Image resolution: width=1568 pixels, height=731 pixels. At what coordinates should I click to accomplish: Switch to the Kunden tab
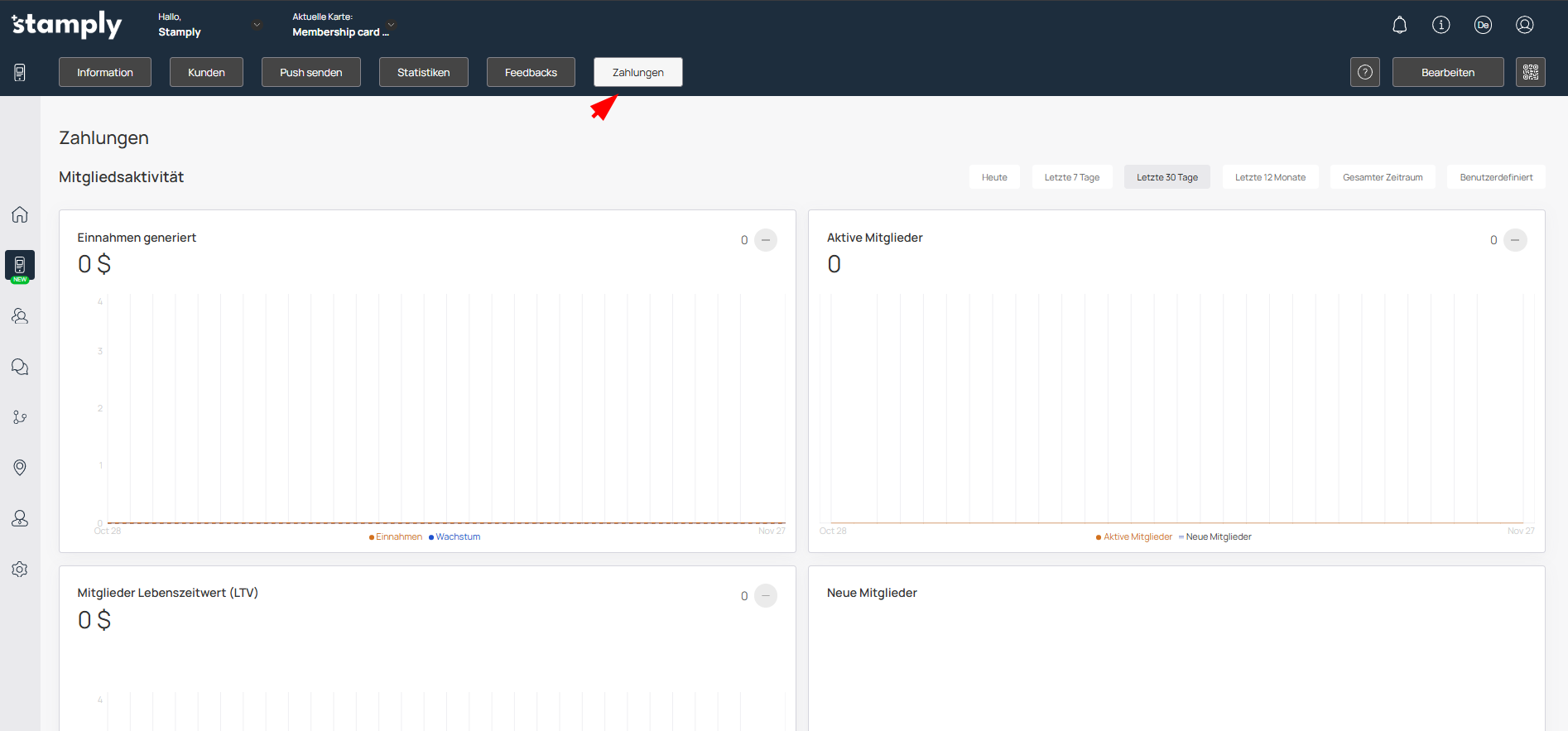point(206,72)
